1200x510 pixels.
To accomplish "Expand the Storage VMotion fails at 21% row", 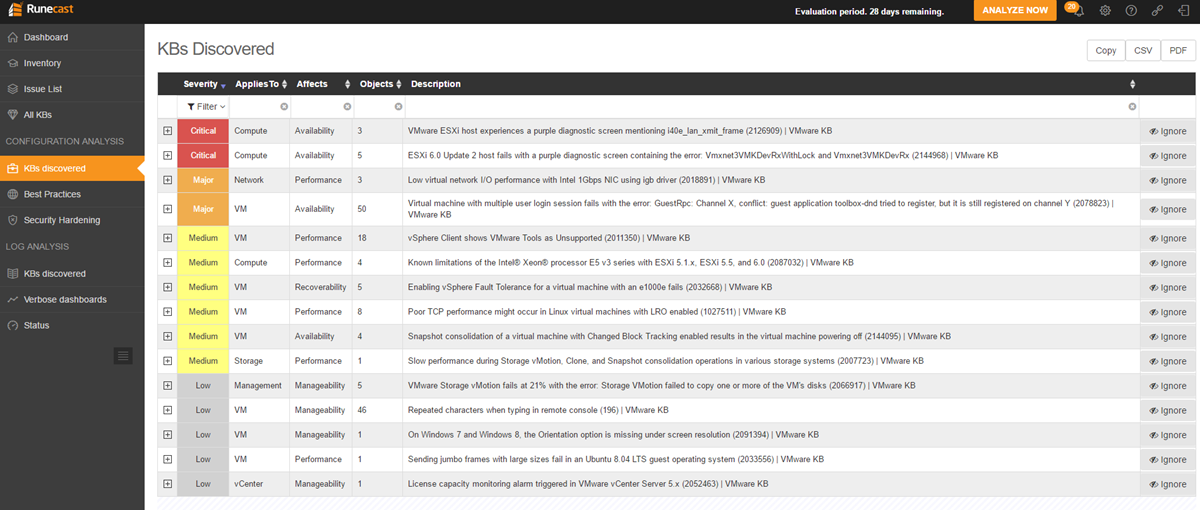I will (x=167, y=385).
